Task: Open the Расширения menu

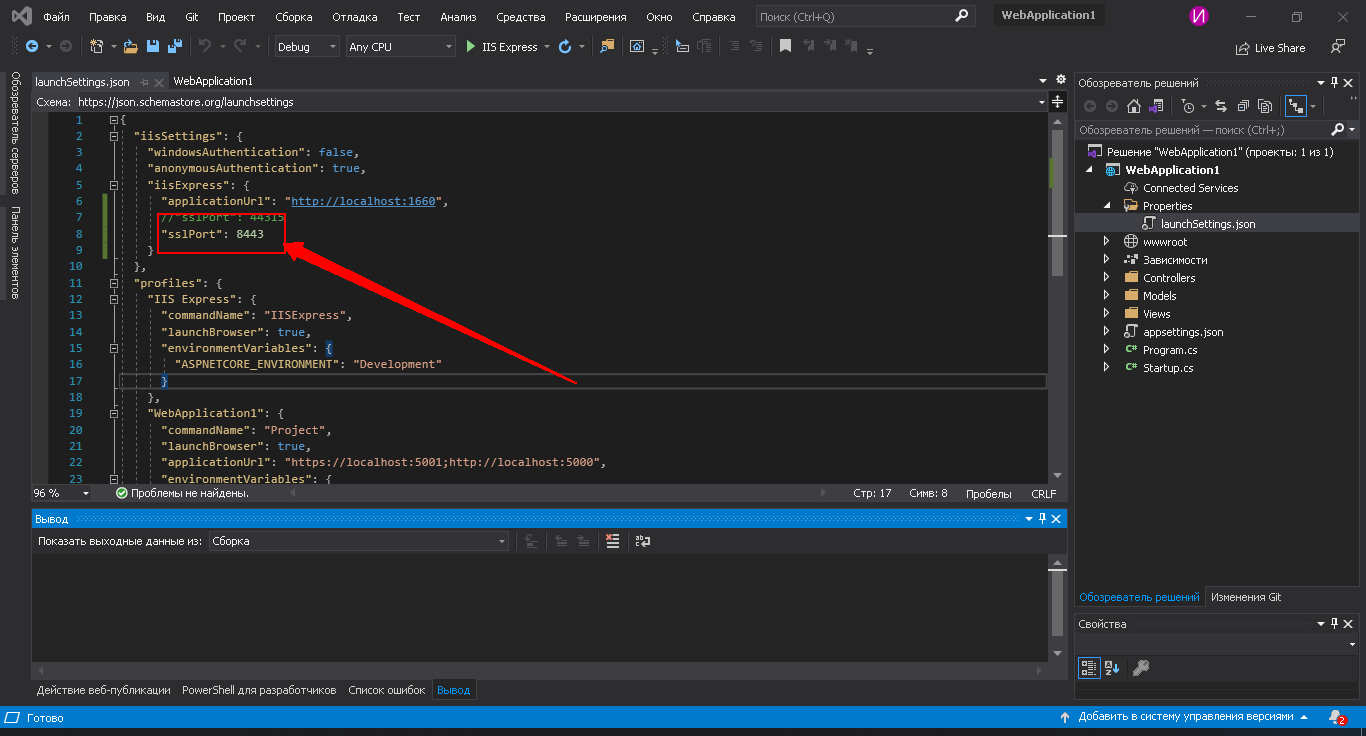Action: 595,17
